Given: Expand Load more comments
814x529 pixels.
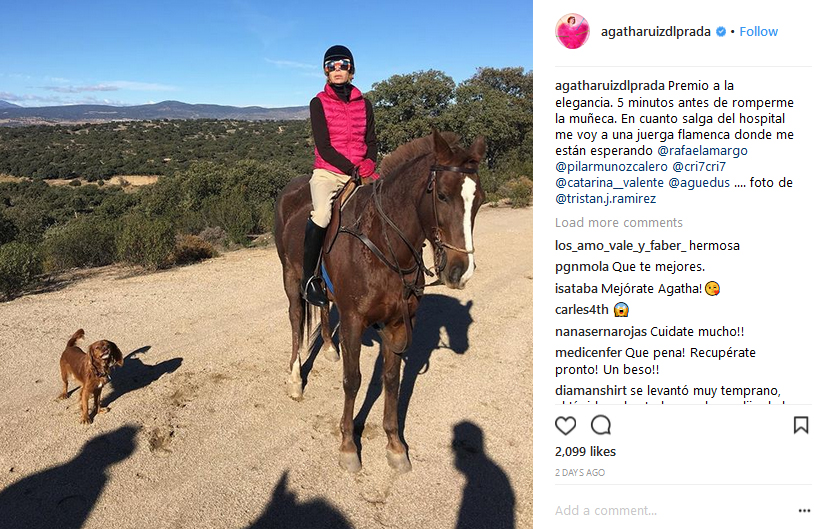Looking at the screenshot, I should tap(619, 223).
